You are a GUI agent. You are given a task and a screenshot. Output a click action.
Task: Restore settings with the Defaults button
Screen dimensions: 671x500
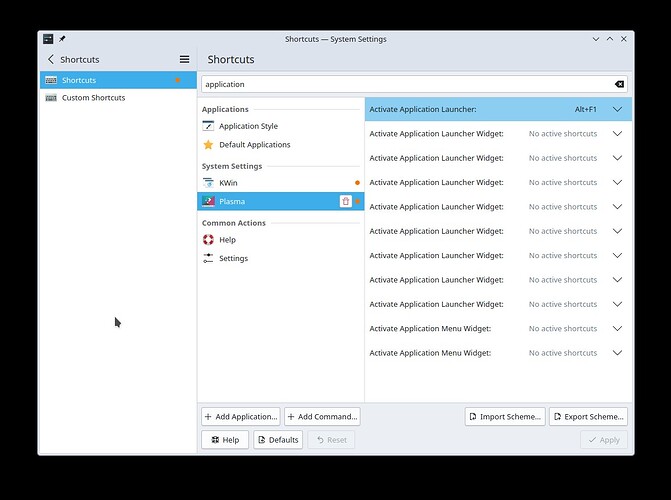click(278, 440)
